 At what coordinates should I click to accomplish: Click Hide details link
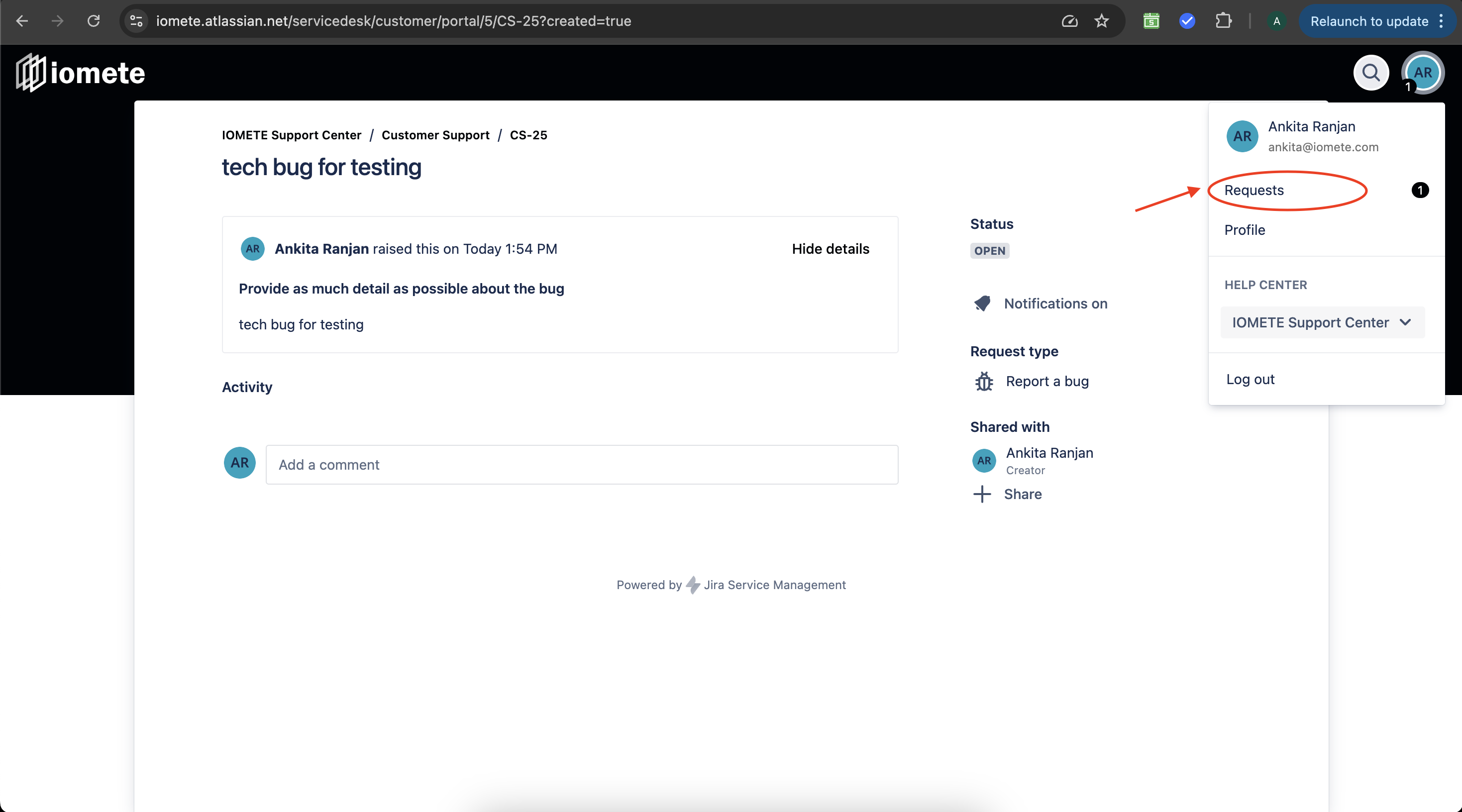(831, 249)
